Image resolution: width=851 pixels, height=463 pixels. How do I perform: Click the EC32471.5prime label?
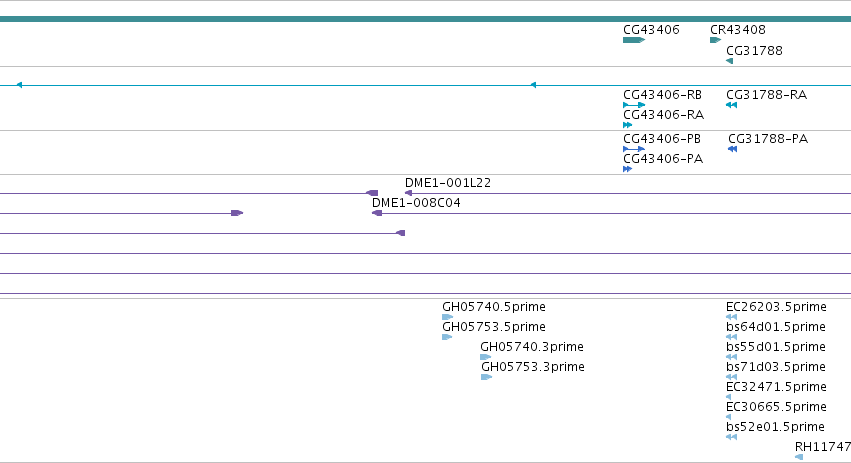click(x=776, y=388)
